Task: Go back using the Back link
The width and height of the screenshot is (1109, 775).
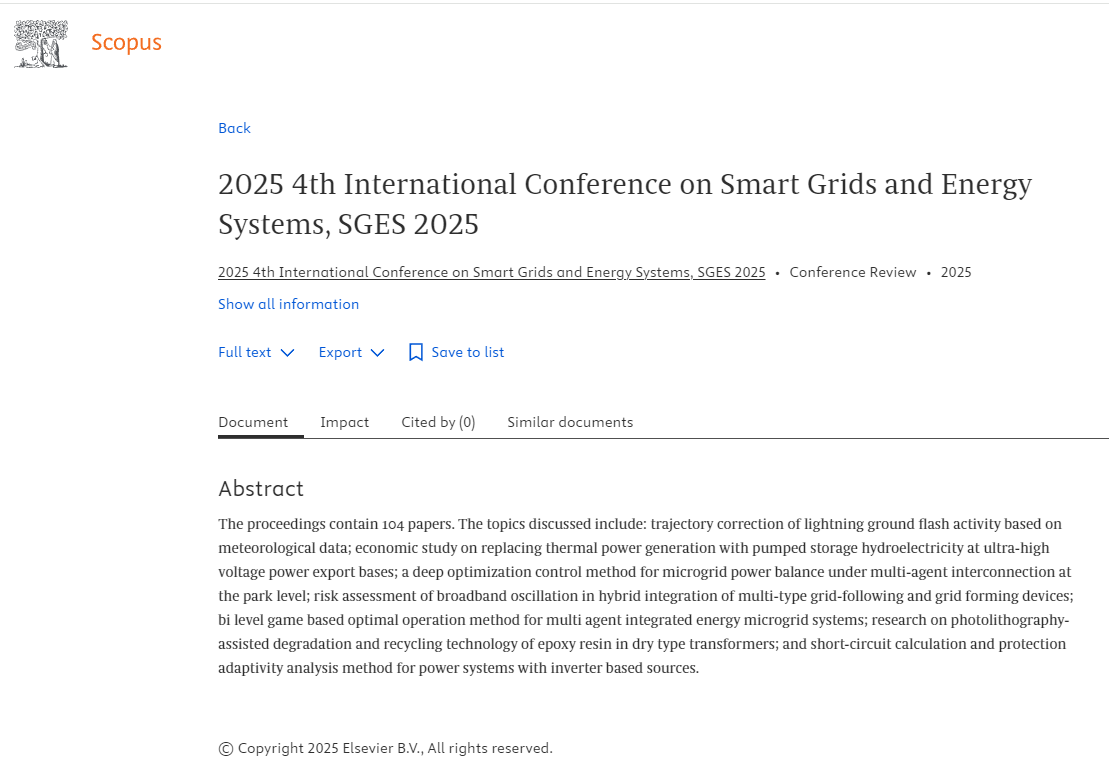Action: 234,128
